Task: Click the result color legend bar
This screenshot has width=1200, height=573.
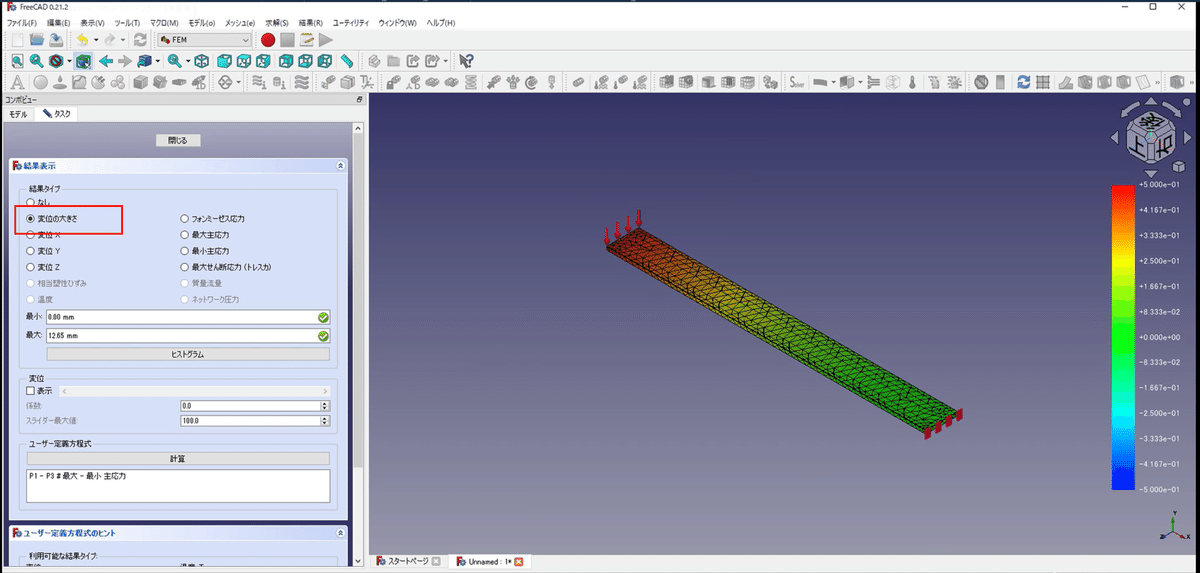Action: [x=1125, y=337]
